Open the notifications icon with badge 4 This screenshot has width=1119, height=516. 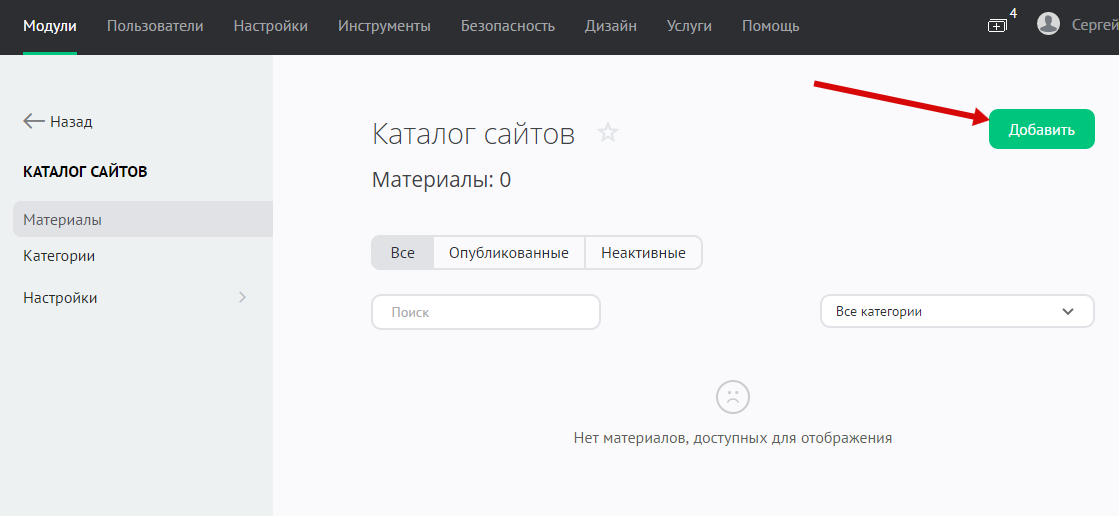(998, 25)
